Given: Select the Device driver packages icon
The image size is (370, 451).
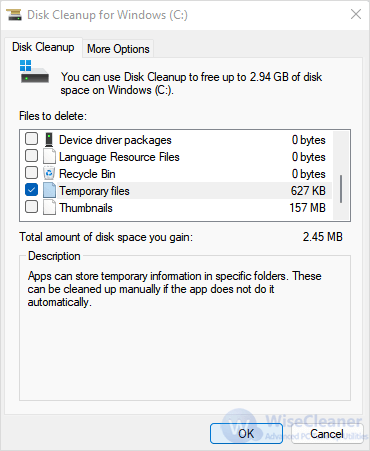Looking at the screenshot, I should 49,140.
